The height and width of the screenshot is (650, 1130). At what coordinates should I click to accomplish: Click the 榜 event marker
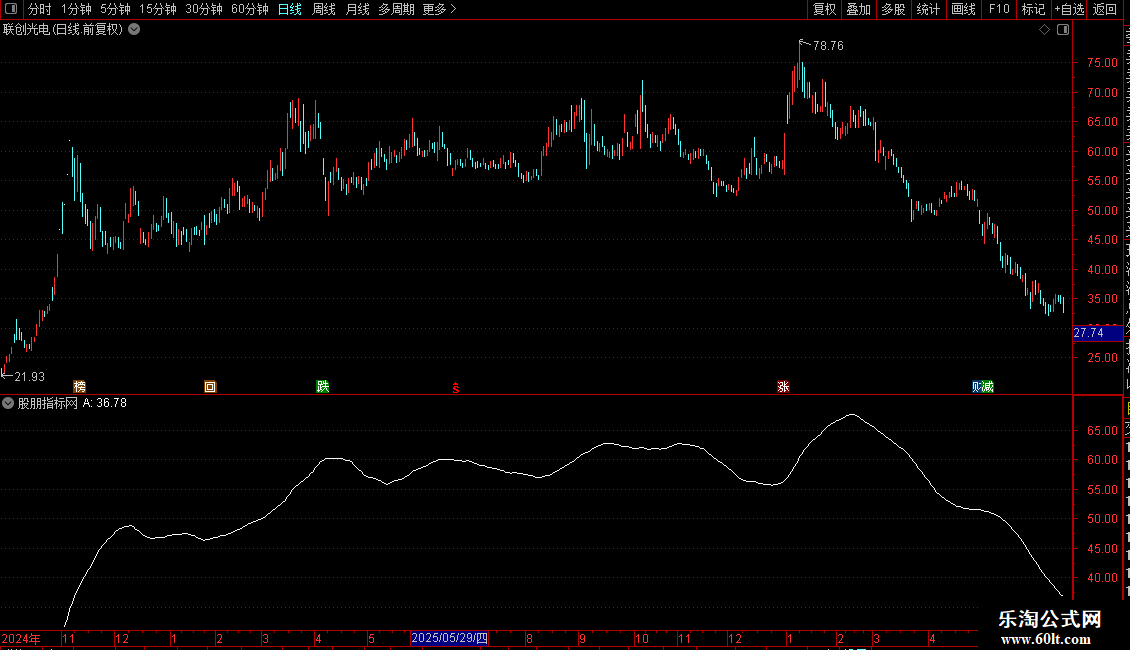[x=80, y=387]
